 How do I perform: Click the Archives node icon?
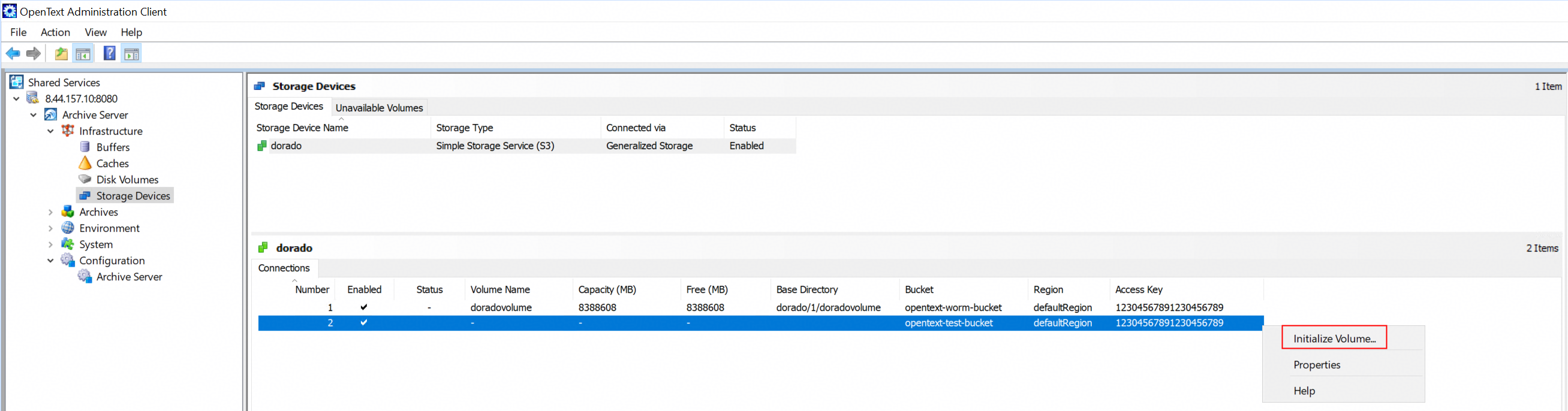click(x=68, y=211)
